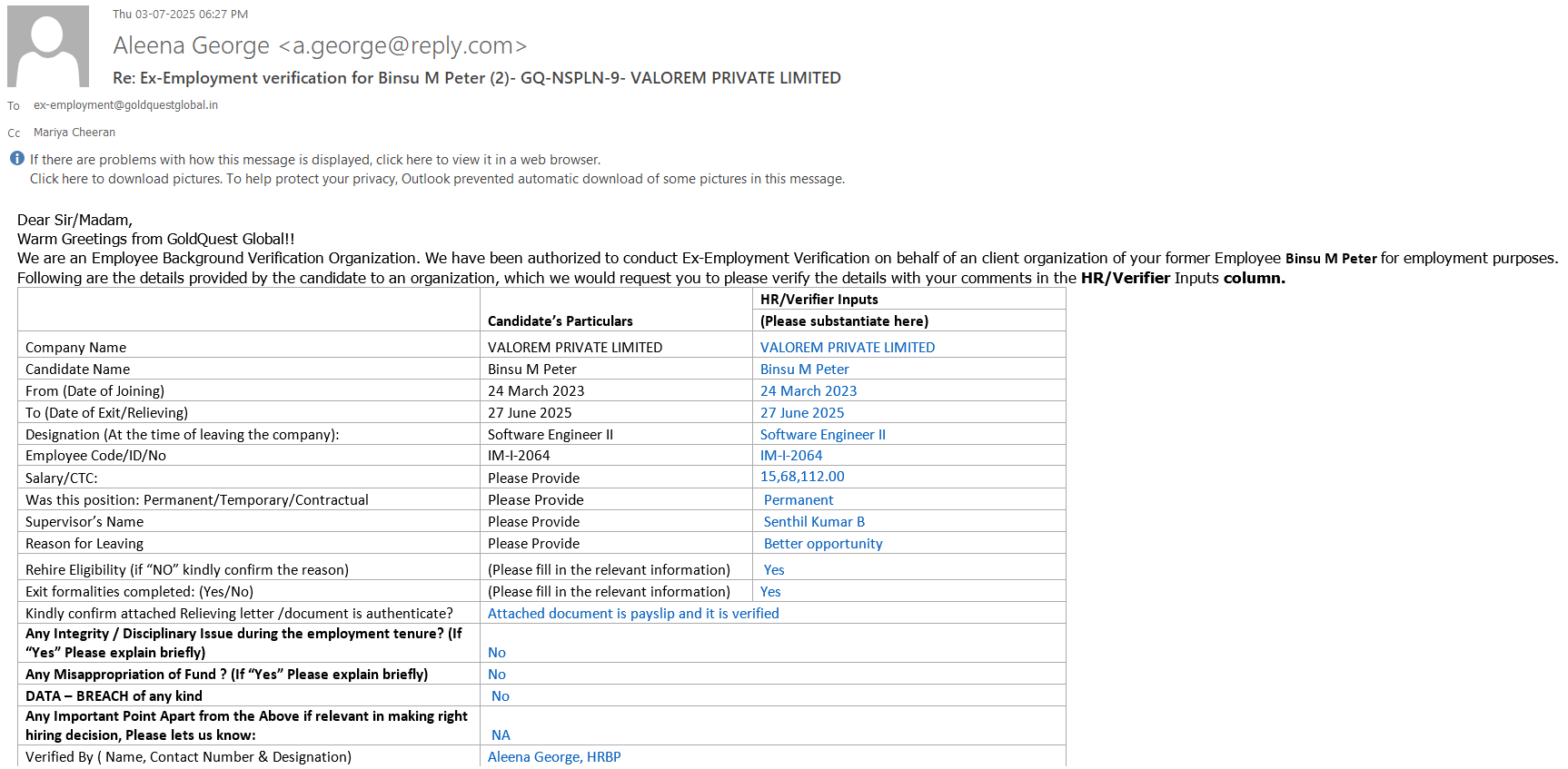Click the blue Binsu M Peter verifier entry
Viewport: 1568px width, 769px height.
pyautogui.click(x=804, y=370)
